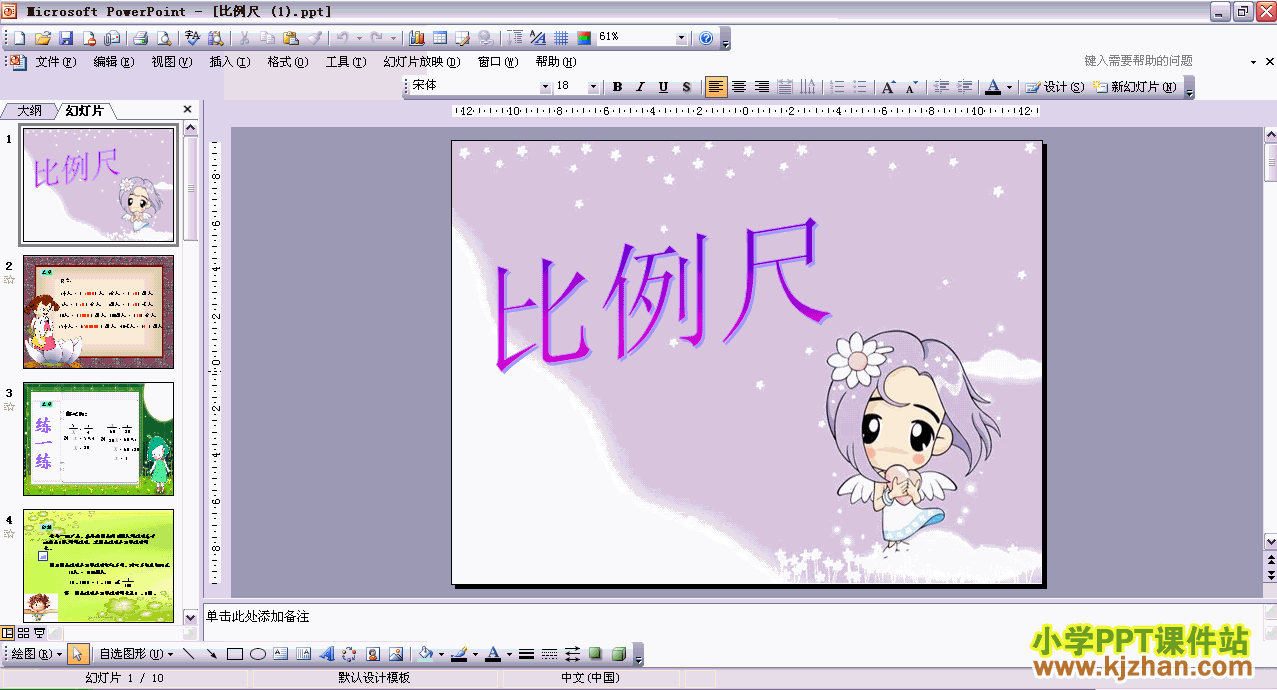Create a new blank presentation
Screen dimensions: 1277x690
coord(19,38)
